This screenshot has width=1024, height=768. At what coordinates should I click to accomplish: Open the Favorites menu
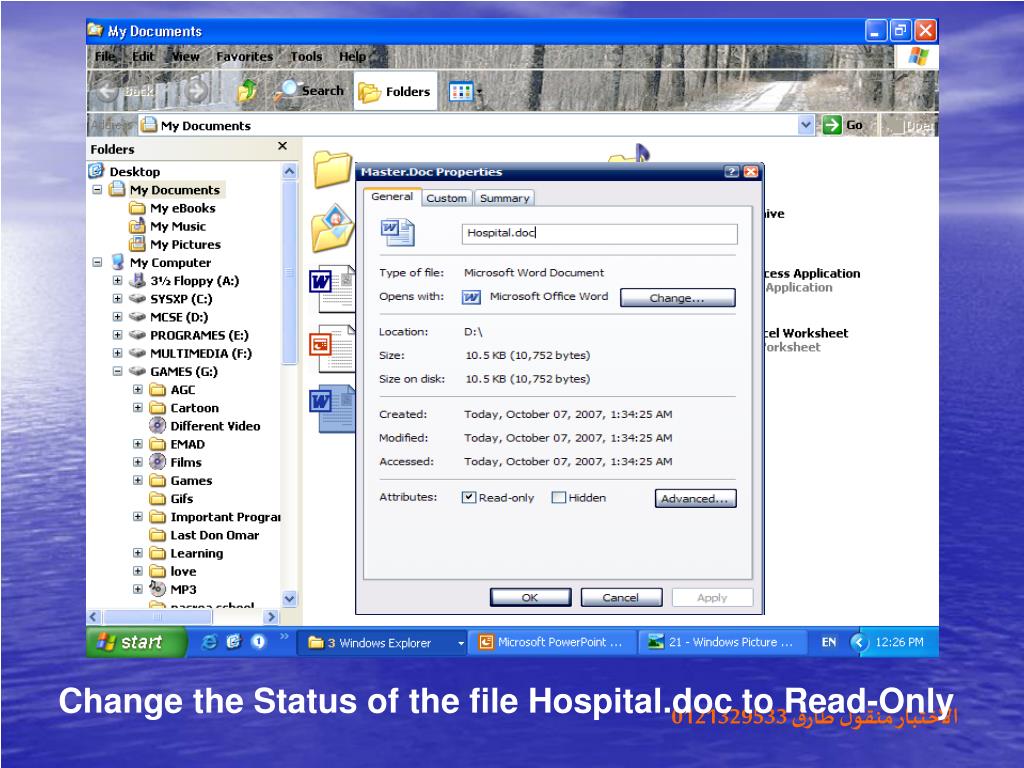pos(244,57)
